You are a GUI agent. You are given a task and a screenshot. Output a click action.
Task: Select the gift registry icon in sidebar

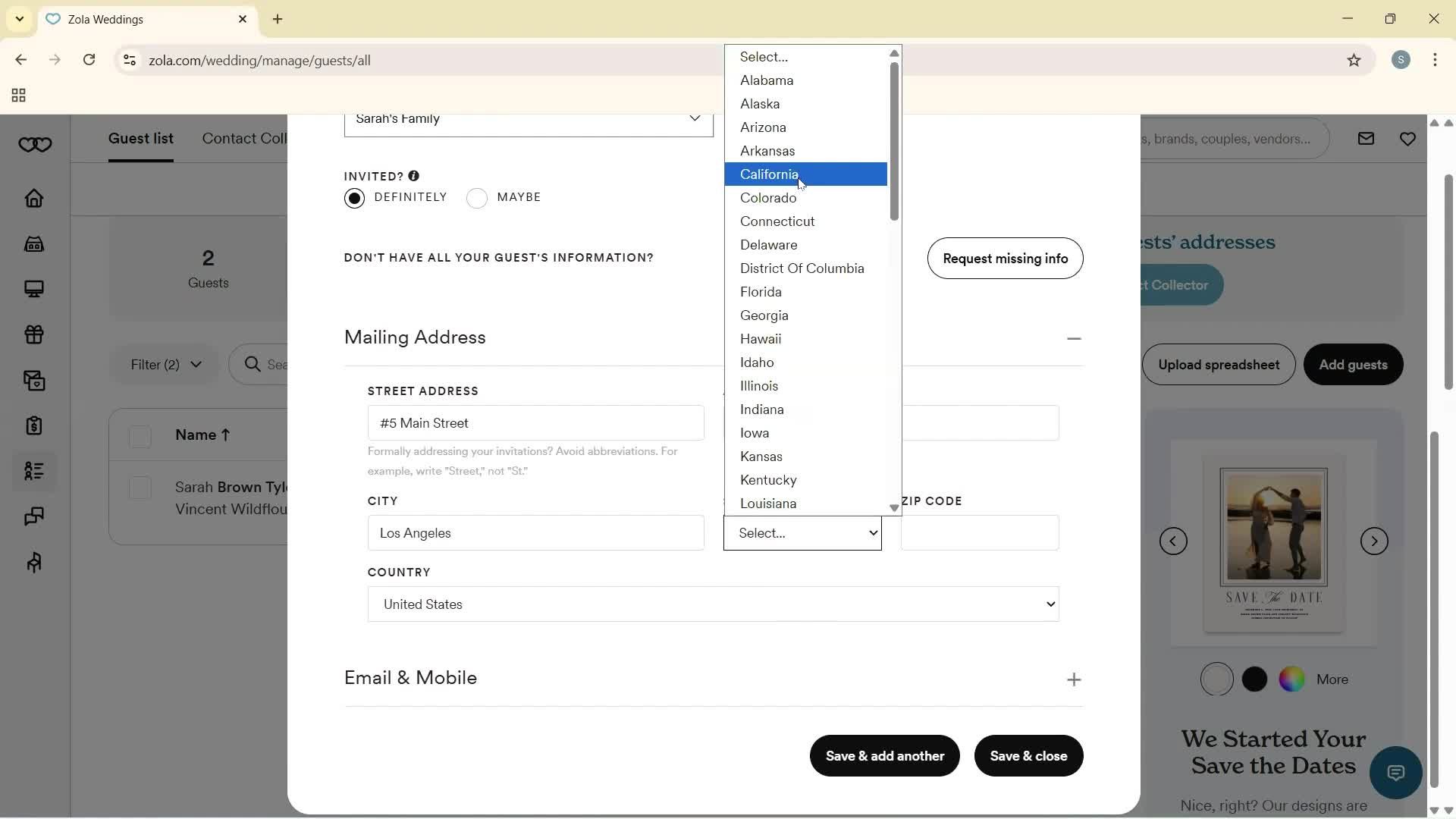tap(33, 334)
